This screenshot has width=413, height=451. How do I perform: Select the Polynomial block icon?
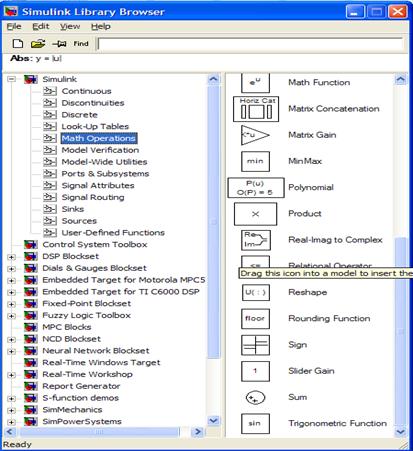pos(256,188)
